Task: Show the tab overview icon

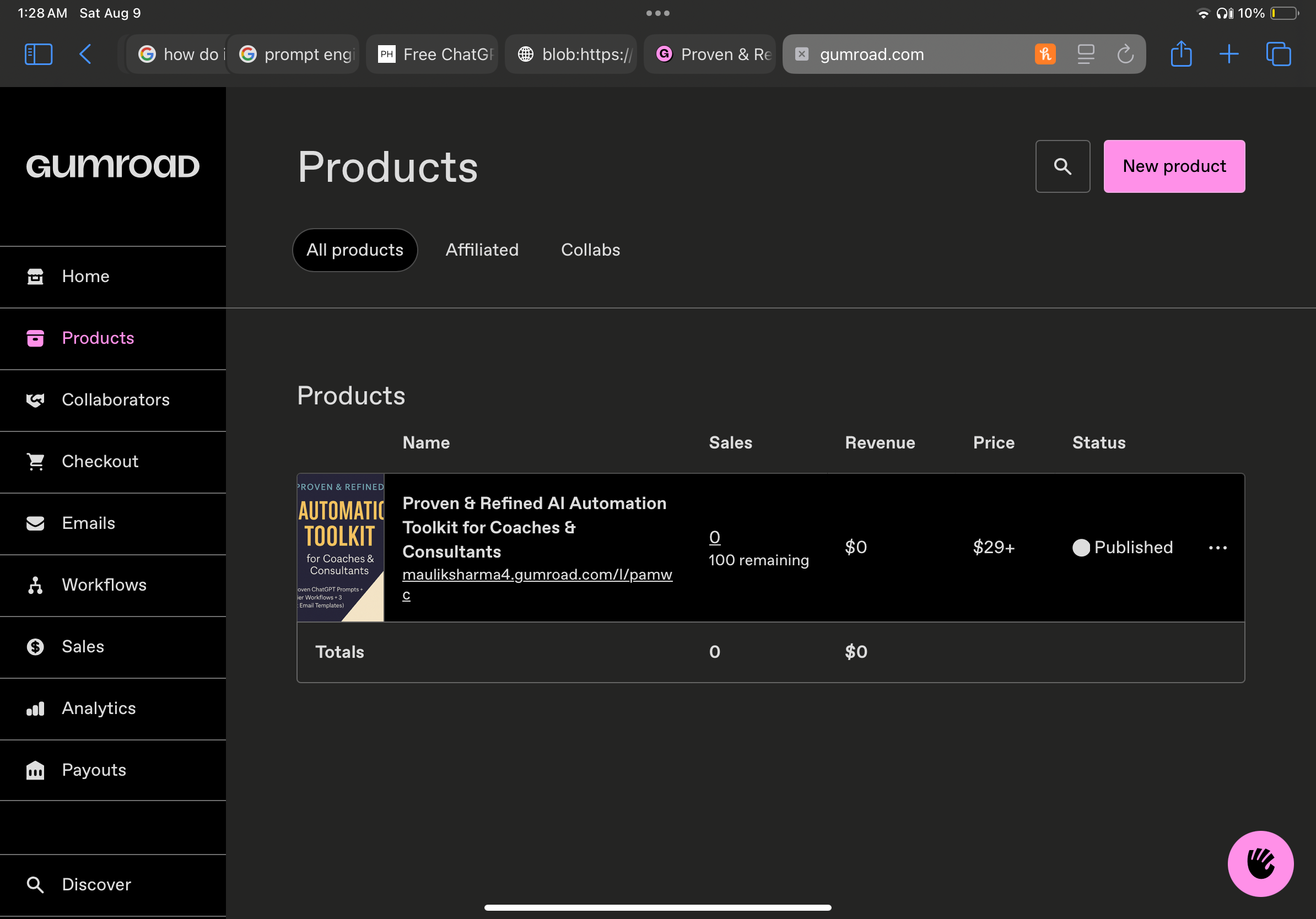Action: pyautogui.click(x=1278, y=55)
